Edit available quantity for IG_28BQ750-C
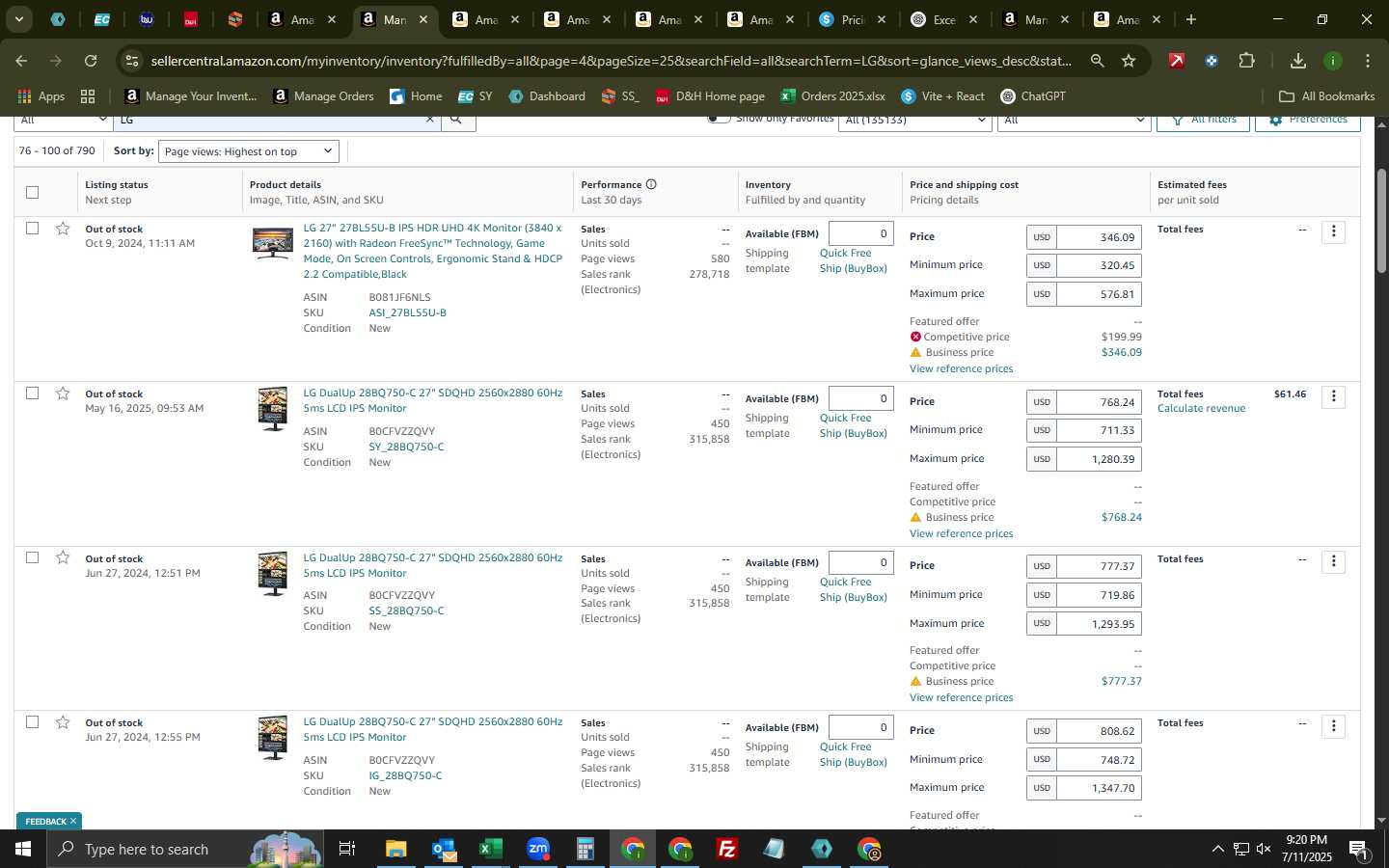 tap(860, 727)
